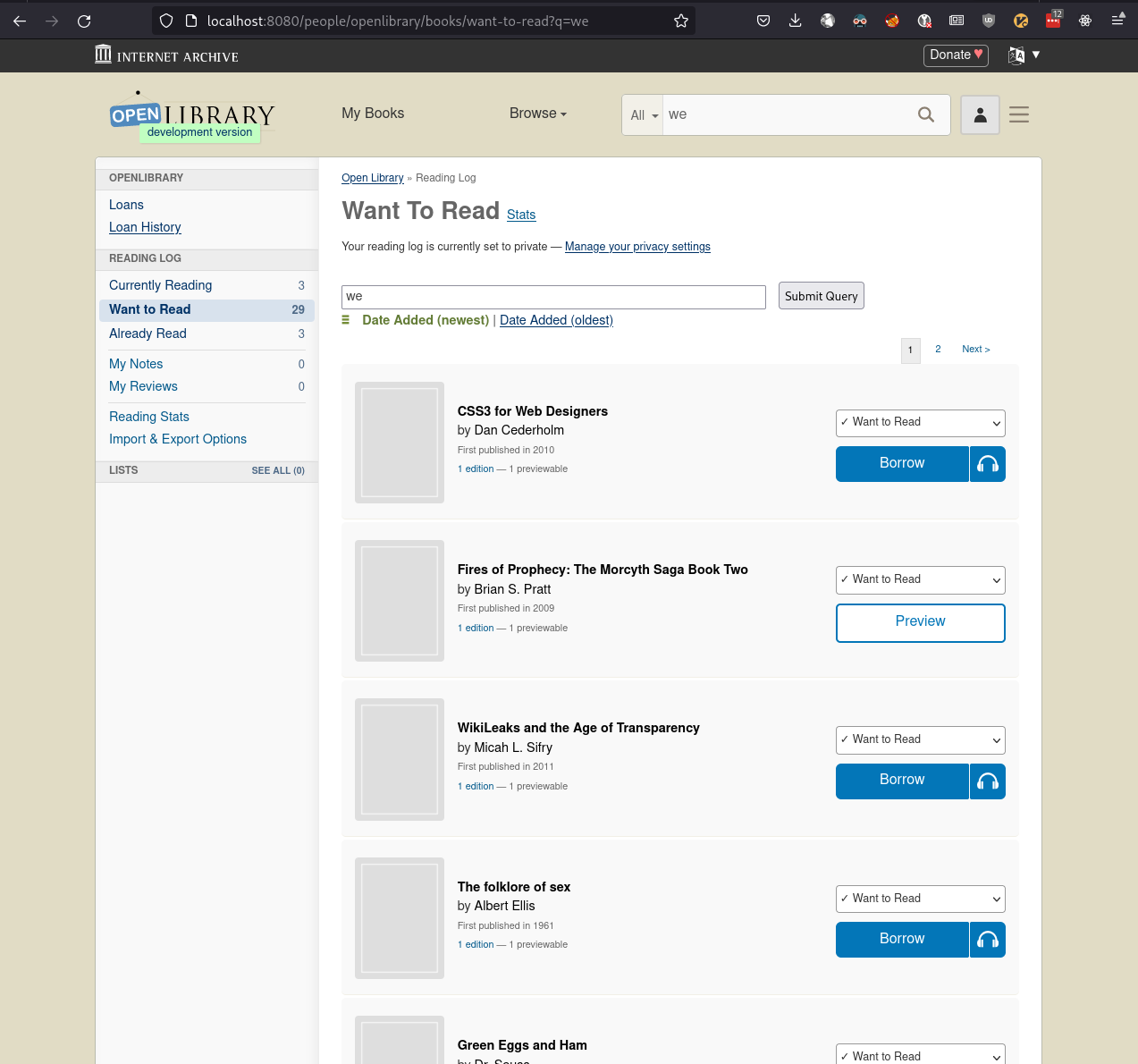The width and height of the screenshot is (1138, 1064).
Task: Click the uBlock shield extension icon
Action: tap(989, 21)
